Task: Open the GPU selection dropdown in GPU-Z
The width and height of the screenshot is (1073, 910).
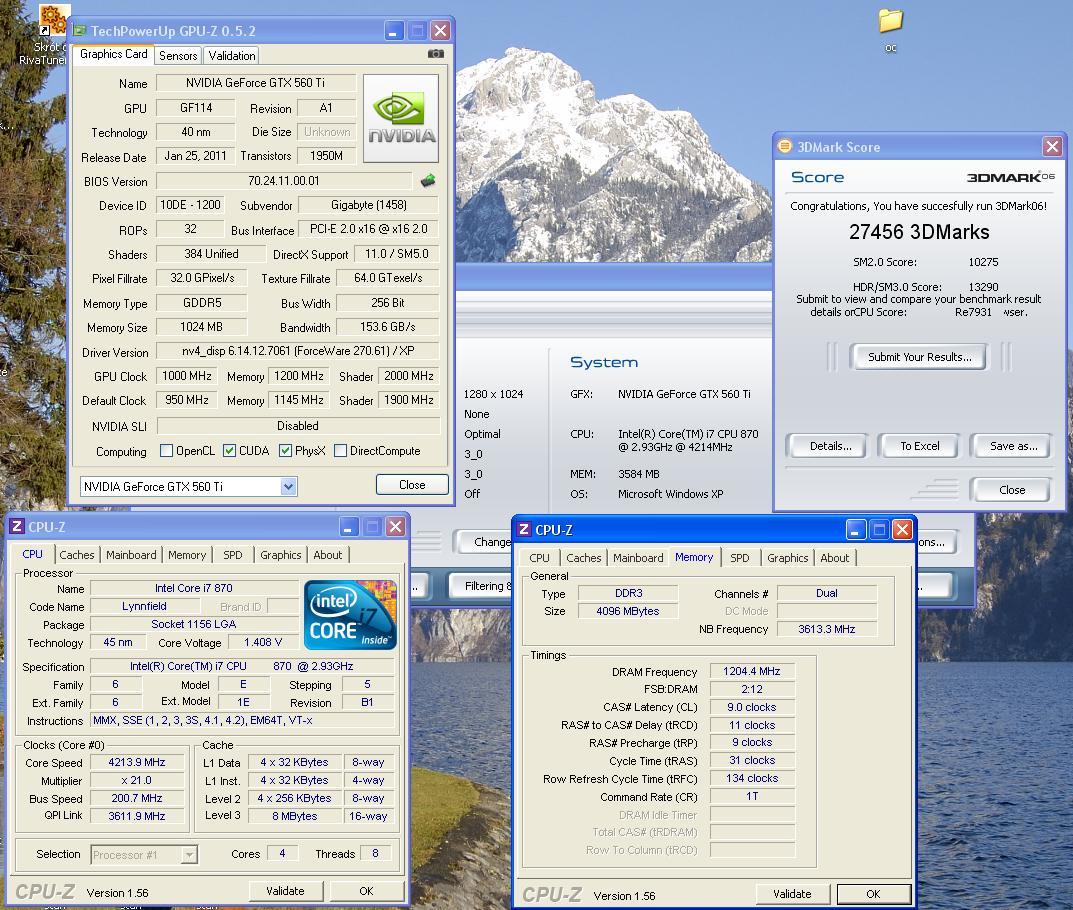Action: coord(288,486)
